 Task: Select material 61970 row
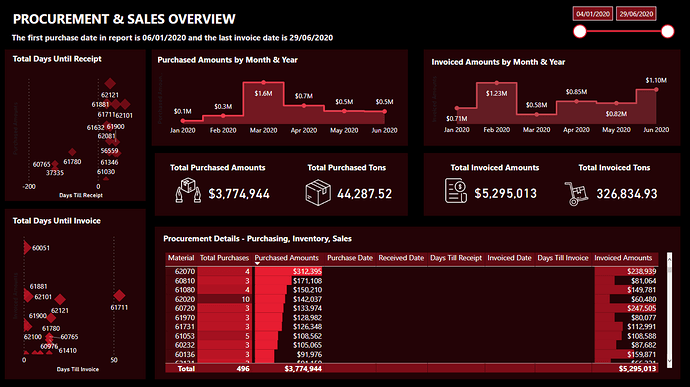(x=412, y=318)
